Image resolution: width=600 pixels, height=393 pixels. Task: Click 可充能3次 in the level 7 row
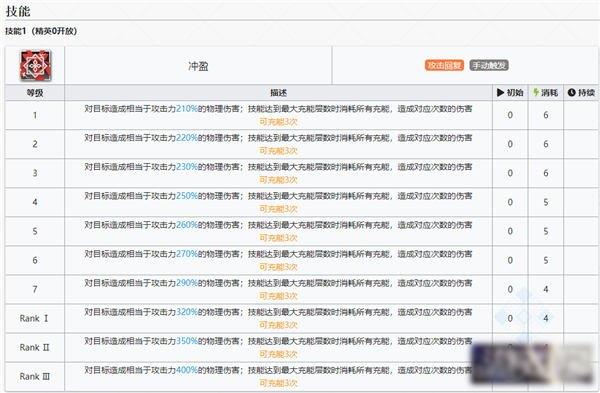(279, 297)
